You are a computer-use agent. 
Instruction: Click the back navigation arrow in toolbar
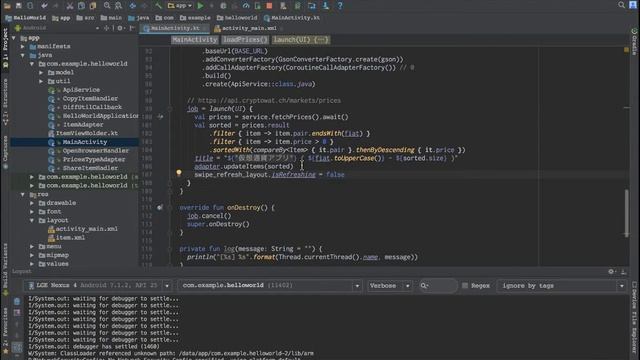pos(133,6)
